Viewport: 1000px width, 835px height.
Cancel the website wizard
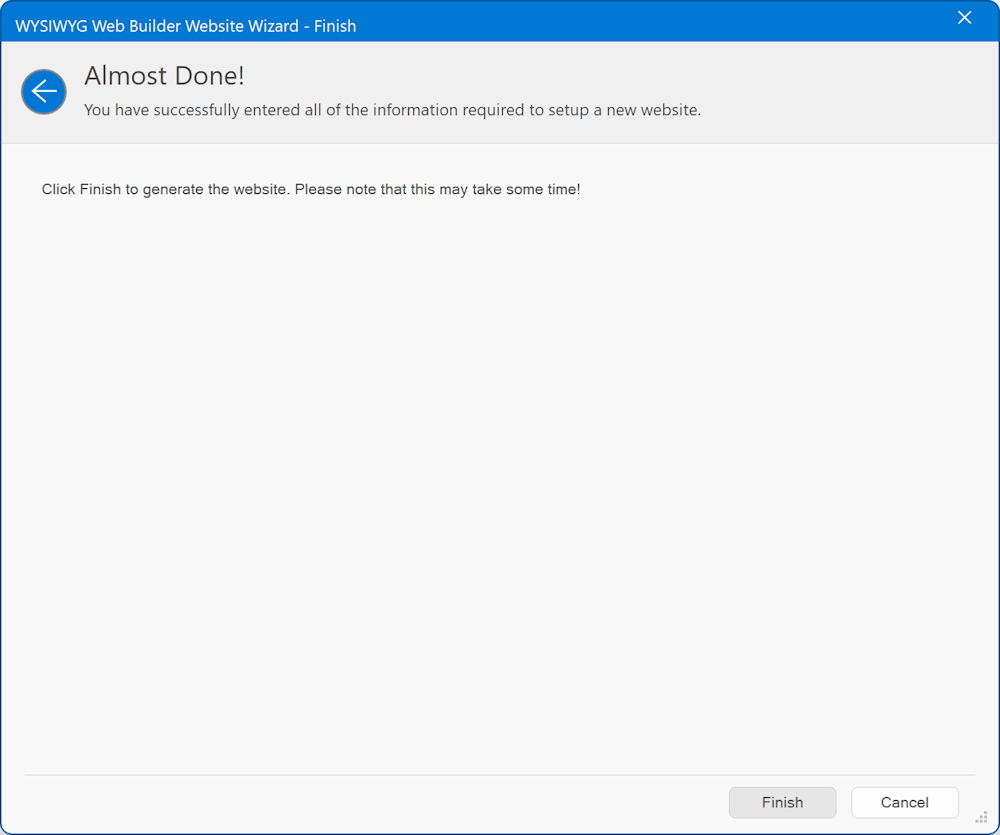point(904,802)
